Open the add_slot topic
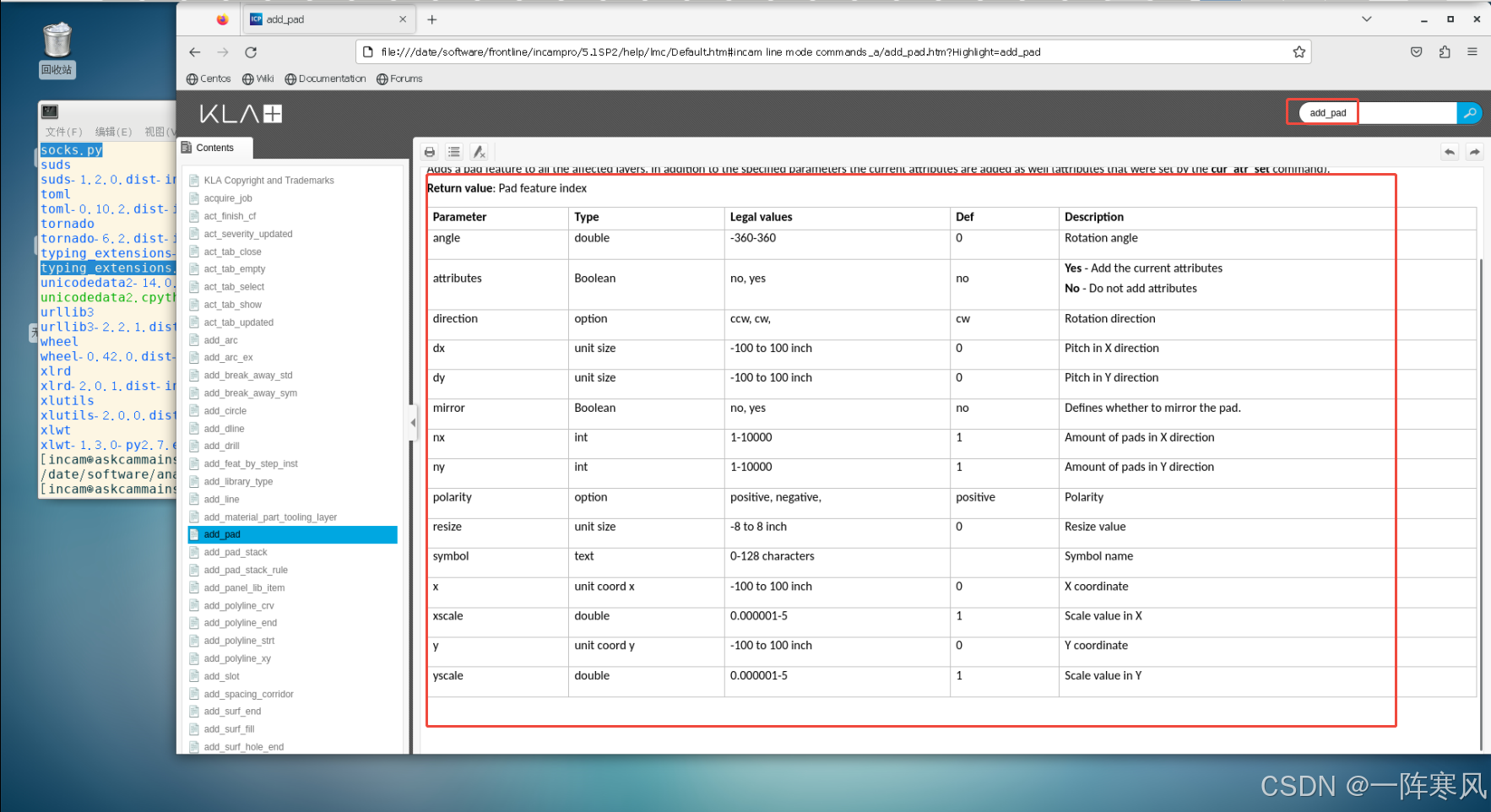1491x812 pixels. [x=221, y=676]
